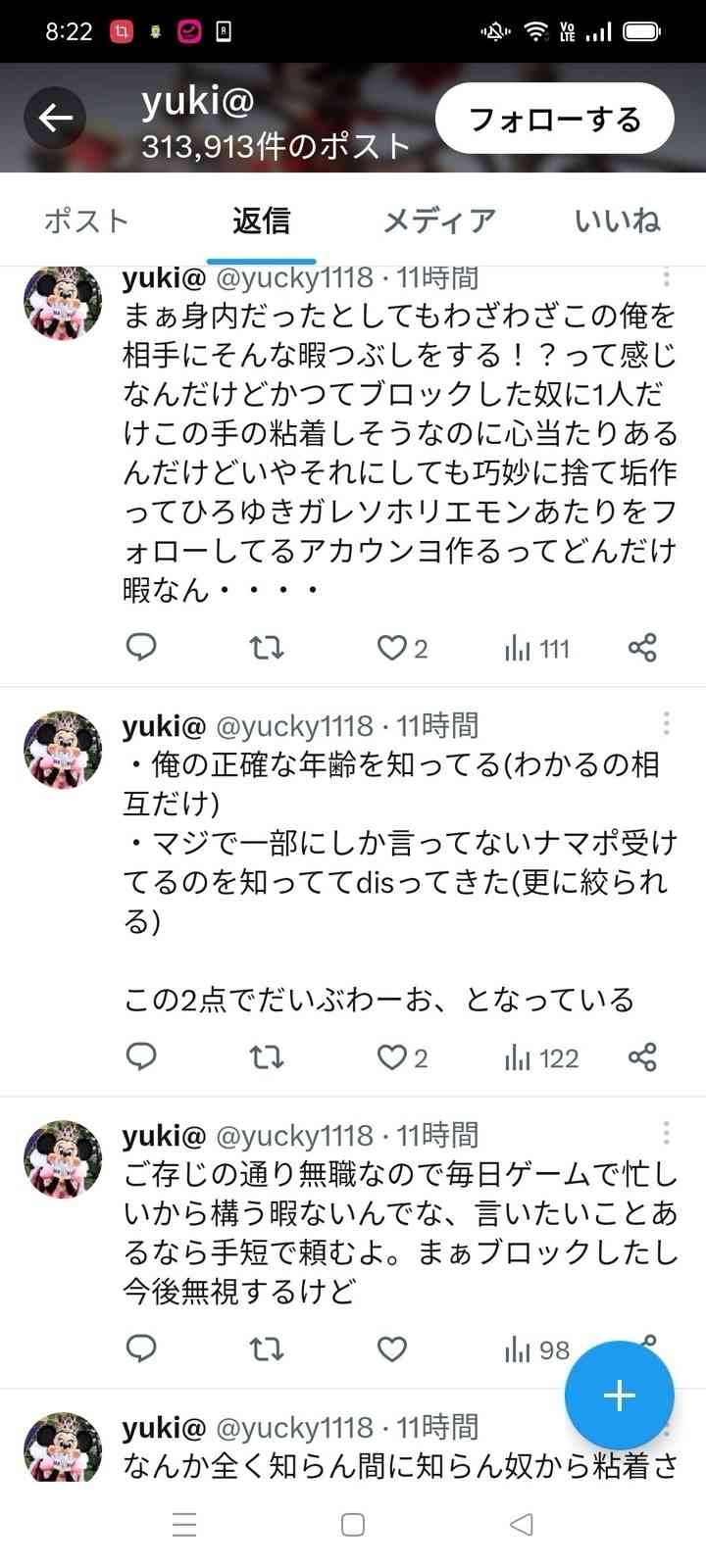Open more options on the 年齢 post
706x1568 pixels.
[666, 724]
